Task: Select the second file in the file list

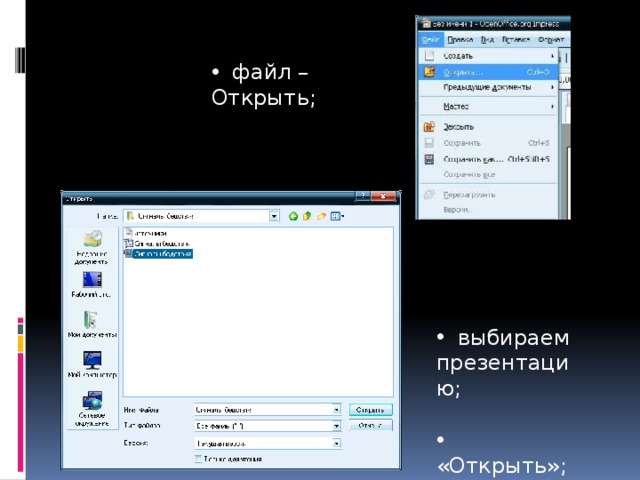Action: tap(157, 244)
